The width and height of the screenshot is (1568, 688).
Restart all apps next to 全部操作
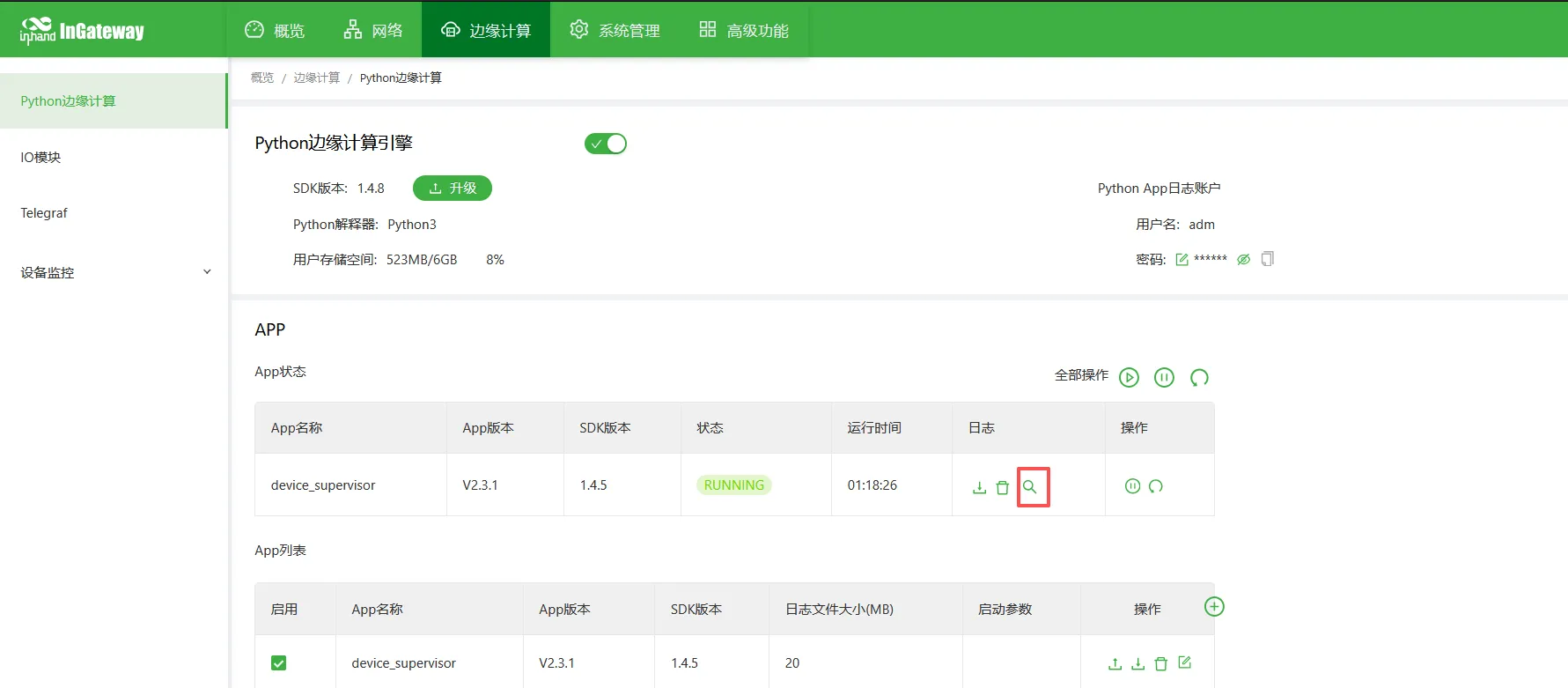[x=1199, y=377]
